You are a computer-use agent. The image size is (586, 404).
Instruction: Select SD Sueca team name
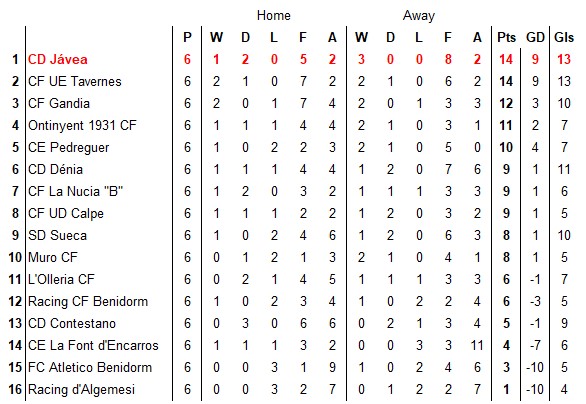(x=57, y=236)
